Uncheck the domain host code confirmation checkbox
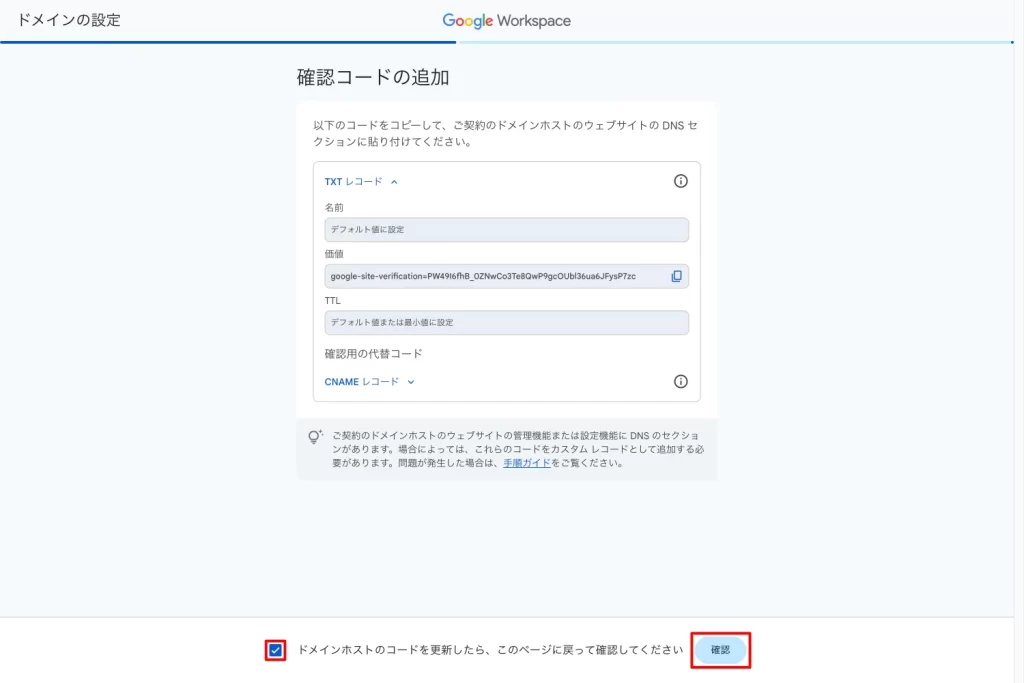 coord(274,650)
